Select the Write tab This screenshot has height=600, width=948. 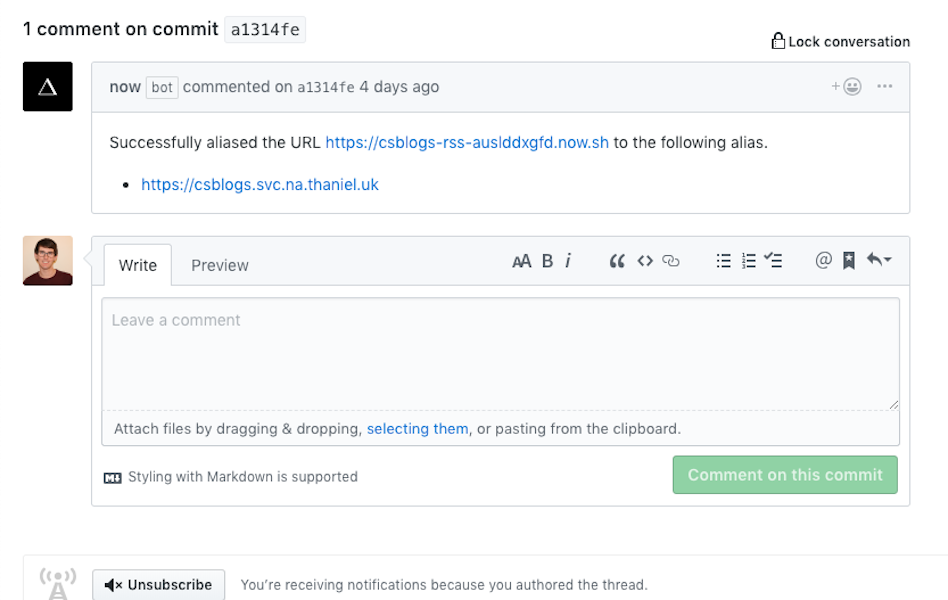tap(138, 265)
